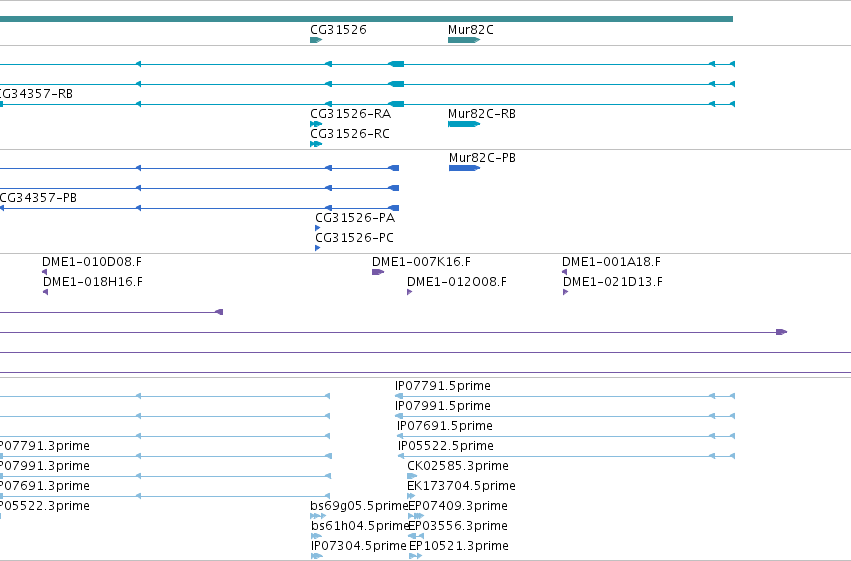Click the IP07791.5prime label
Viewport: 851px width, 561px height.
(x=443, y=386)
